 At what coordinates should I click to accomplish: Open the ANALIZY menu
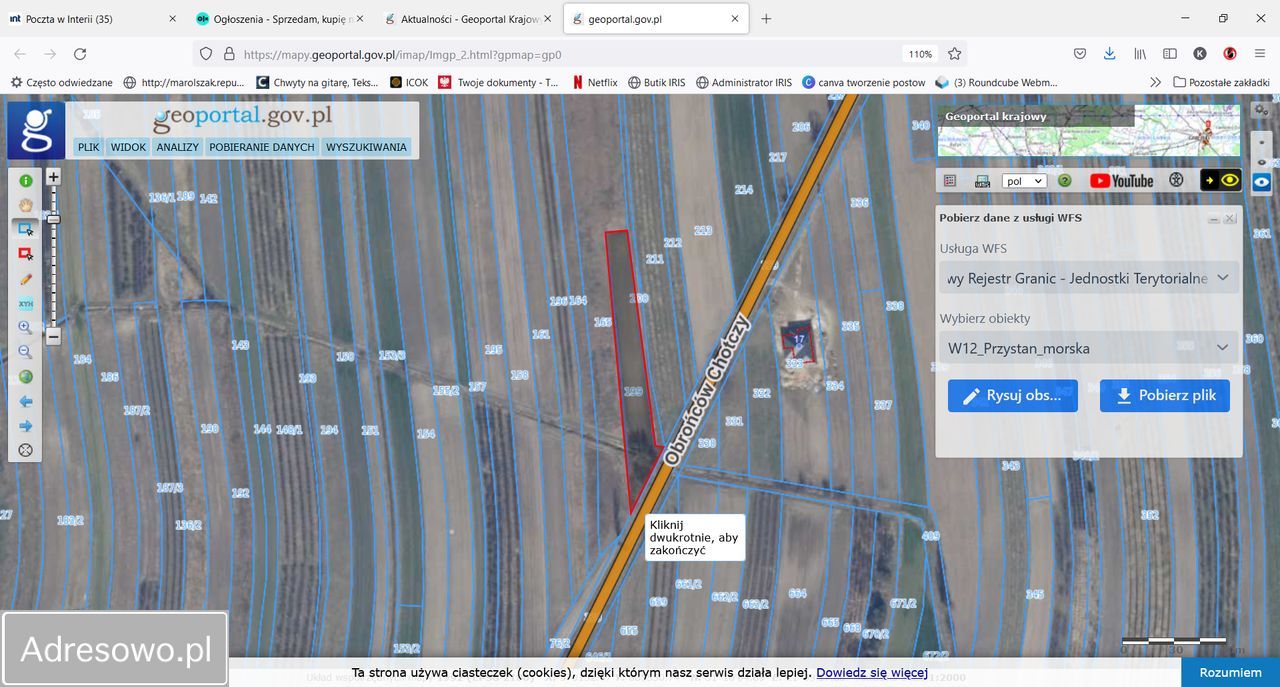[177, 147]
